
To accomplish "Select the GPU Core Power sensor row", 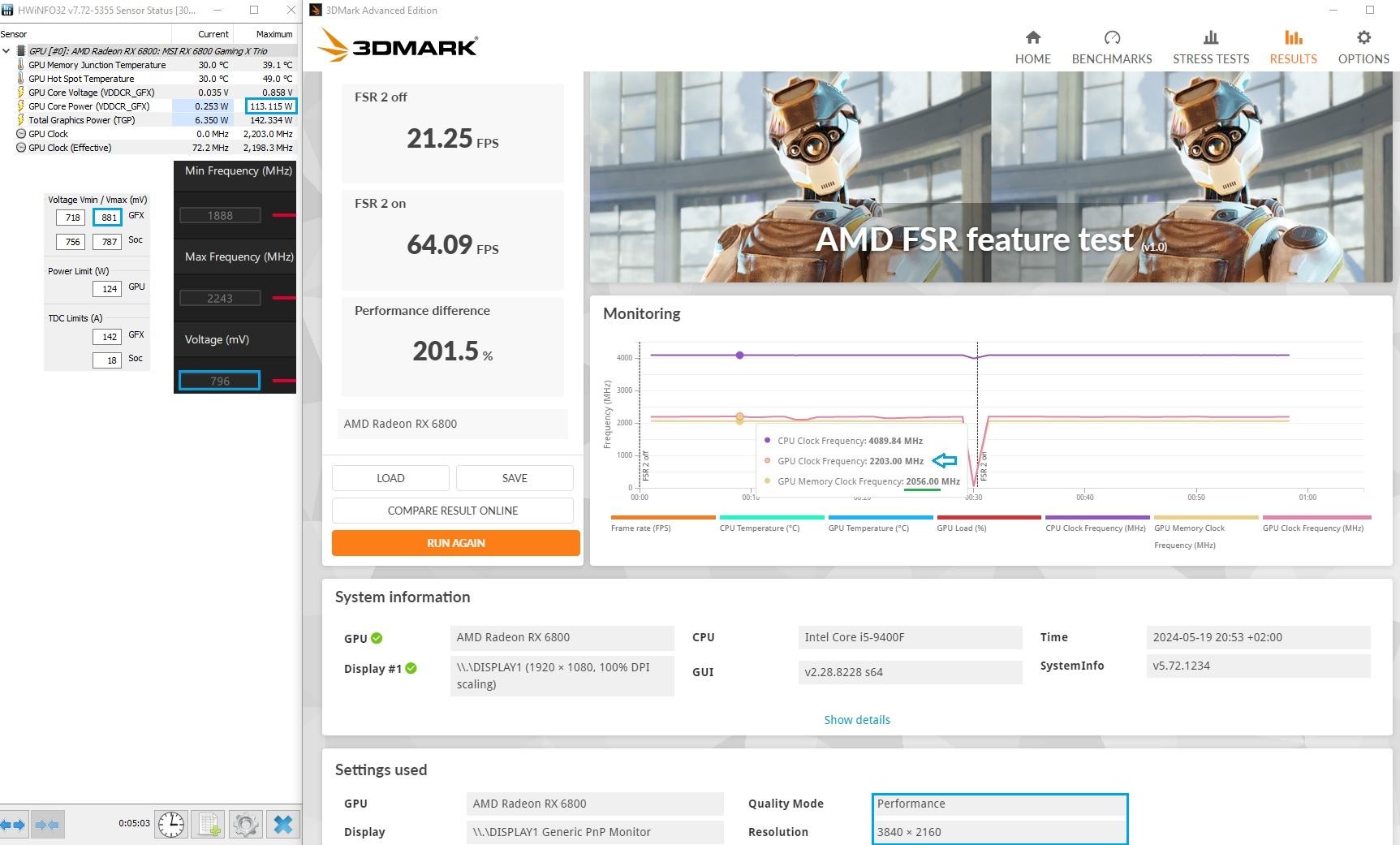I will coord(149,106).
